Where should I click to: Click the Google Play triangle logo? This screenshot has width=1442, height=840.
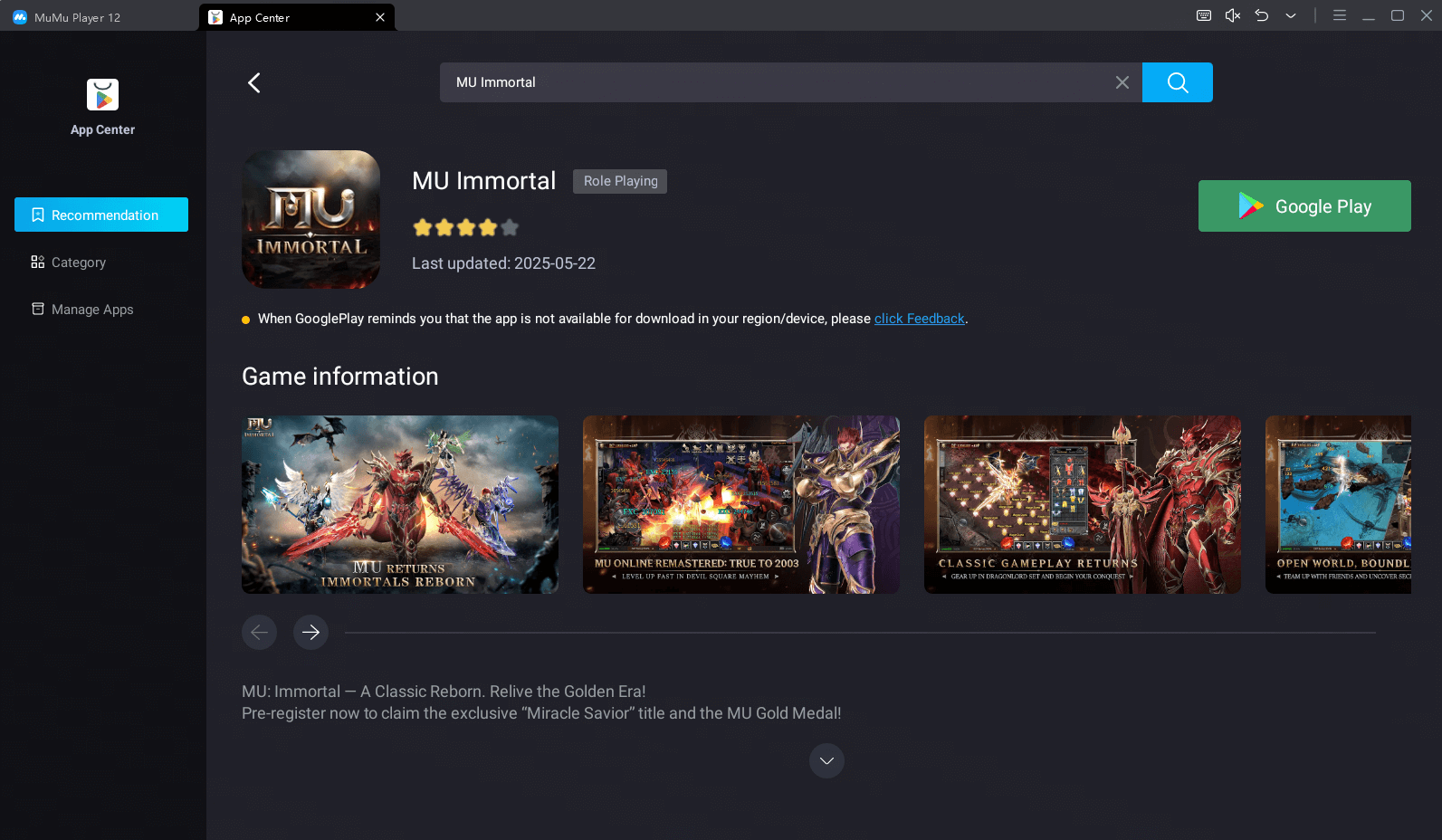(1251, 206)
